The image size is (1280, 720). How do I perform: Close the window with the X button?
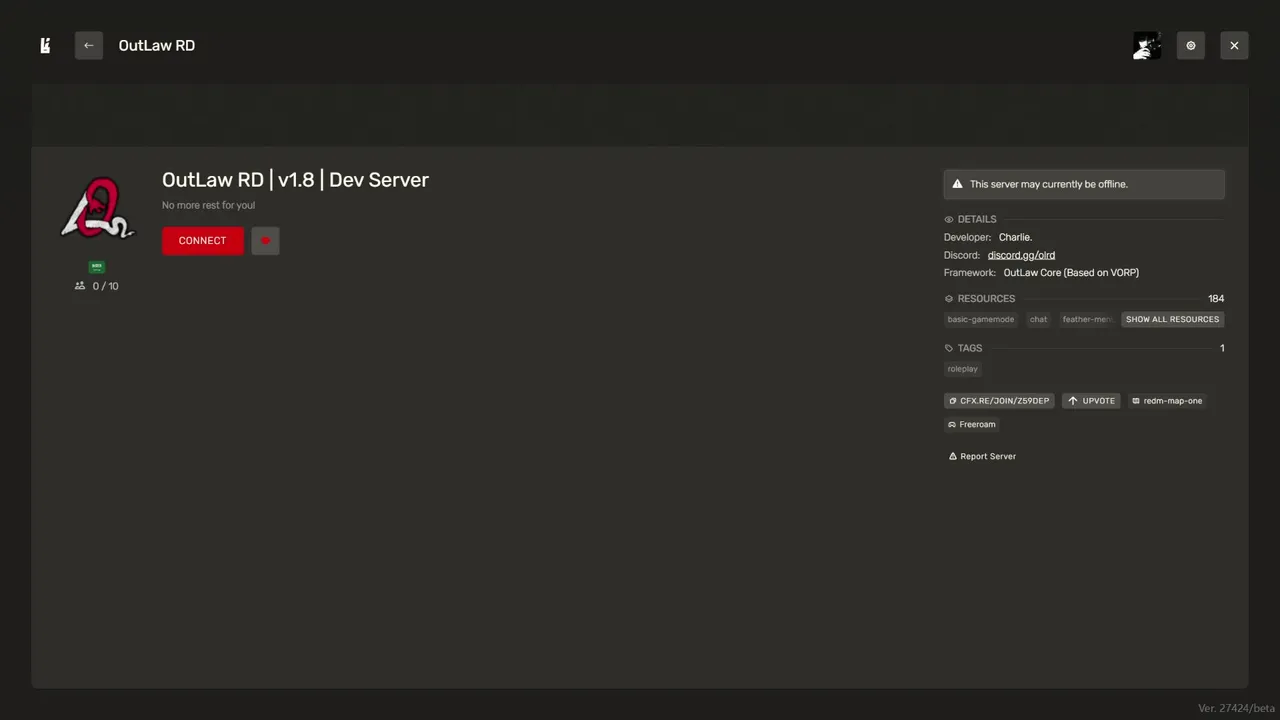[1234, 45]
